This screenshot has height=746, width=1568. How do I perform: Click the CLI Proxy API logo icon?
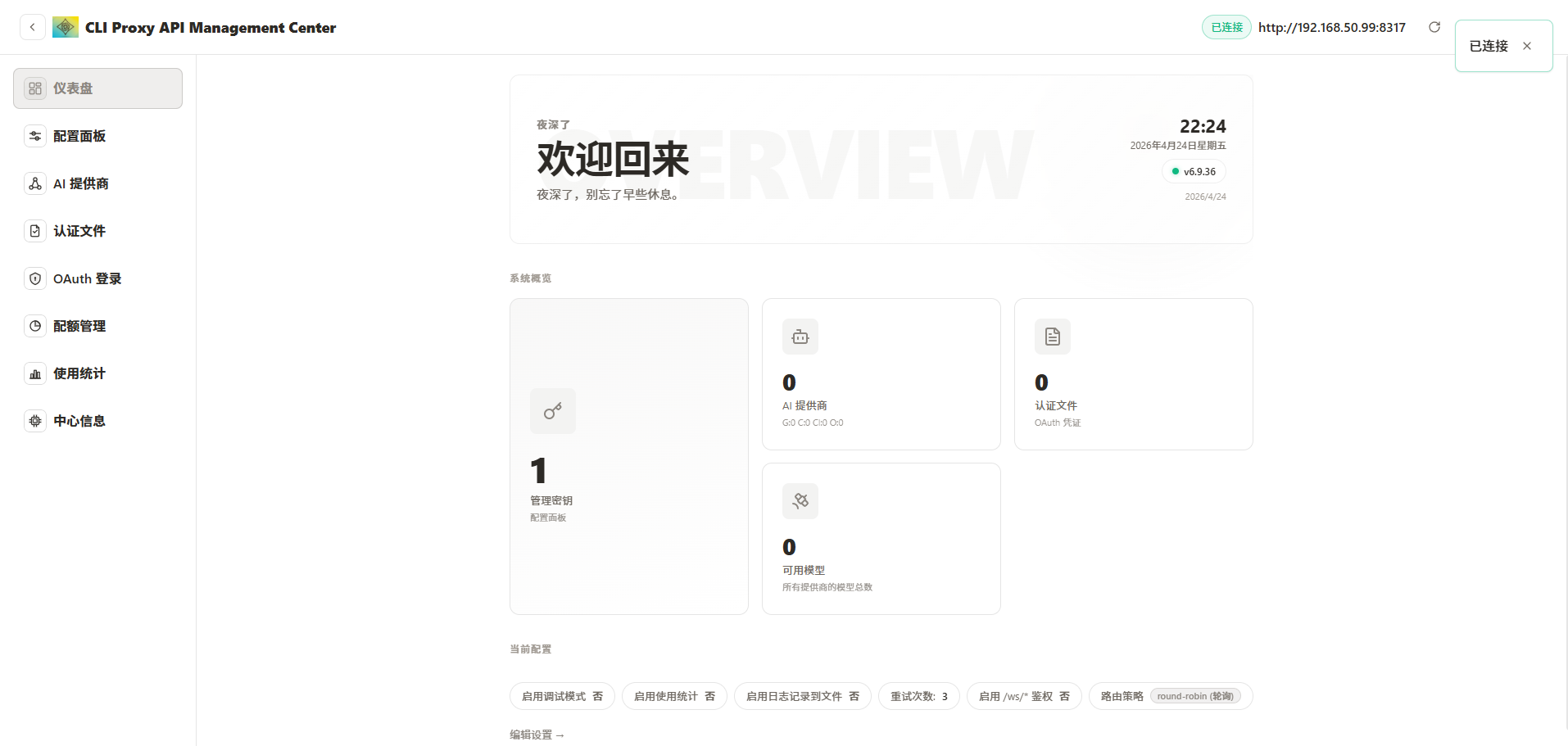click(66, 27)
